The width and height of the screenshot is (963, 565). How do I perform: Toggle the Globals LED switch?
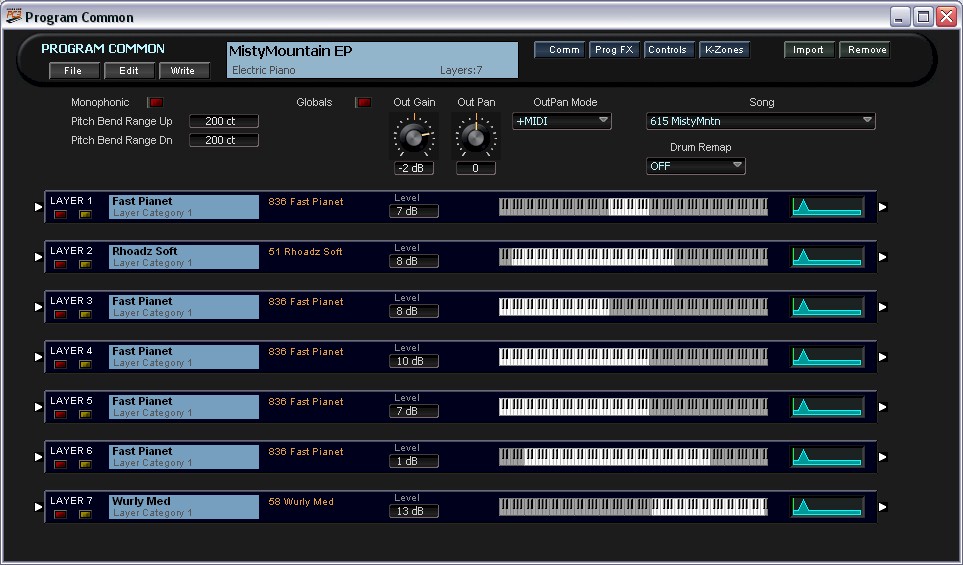click(364, 103)
